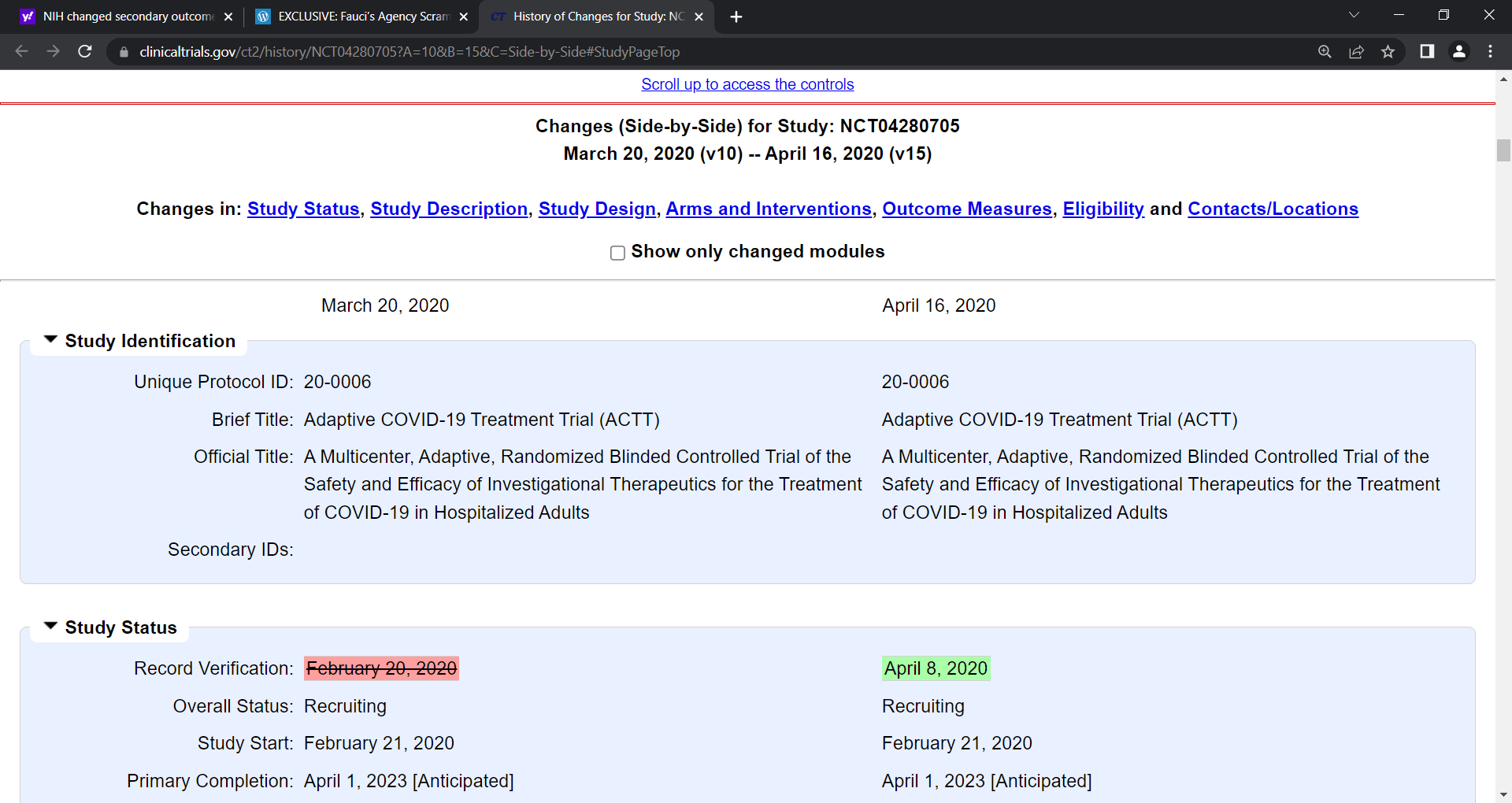Reload the page with the refresh icon

(x=85, y=51)
